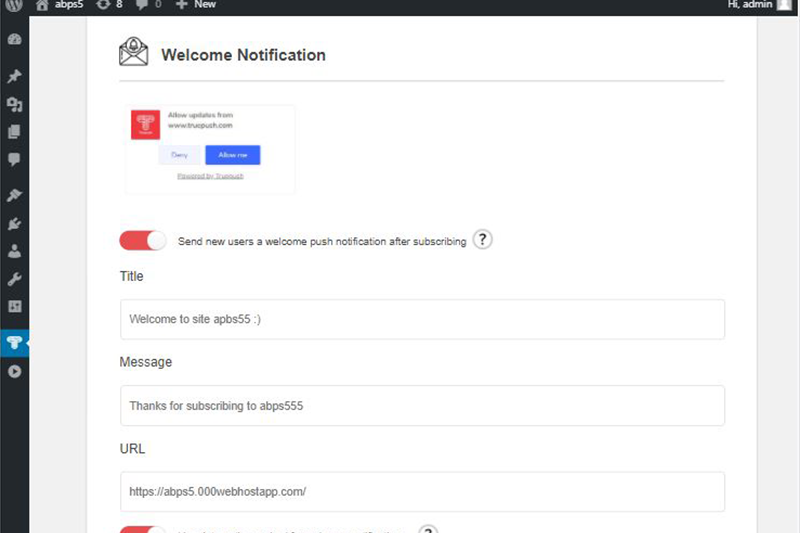This screenshot has height=533, width=800.
Task: Click the Collapse menu play icon
Action: pyautogui.click(x=14, y=371)
